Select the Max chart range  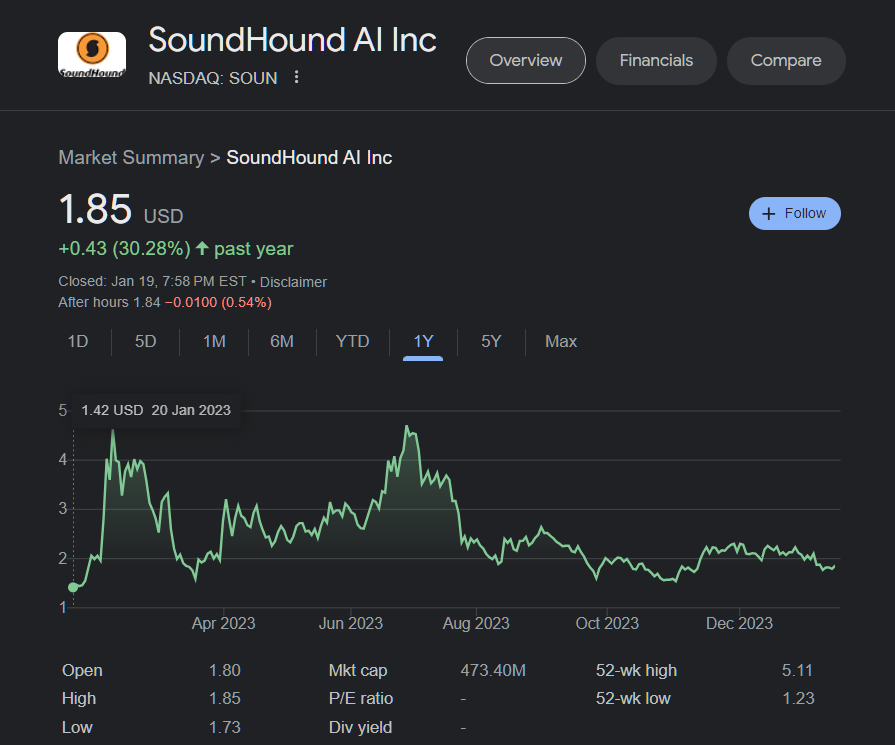(x=561, y=341)
